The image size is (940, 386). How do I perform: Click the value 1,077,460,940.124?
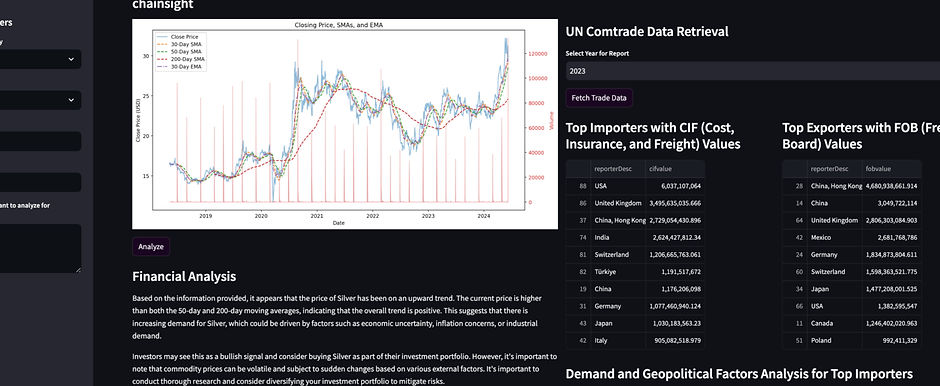click(x=675, y=306)
